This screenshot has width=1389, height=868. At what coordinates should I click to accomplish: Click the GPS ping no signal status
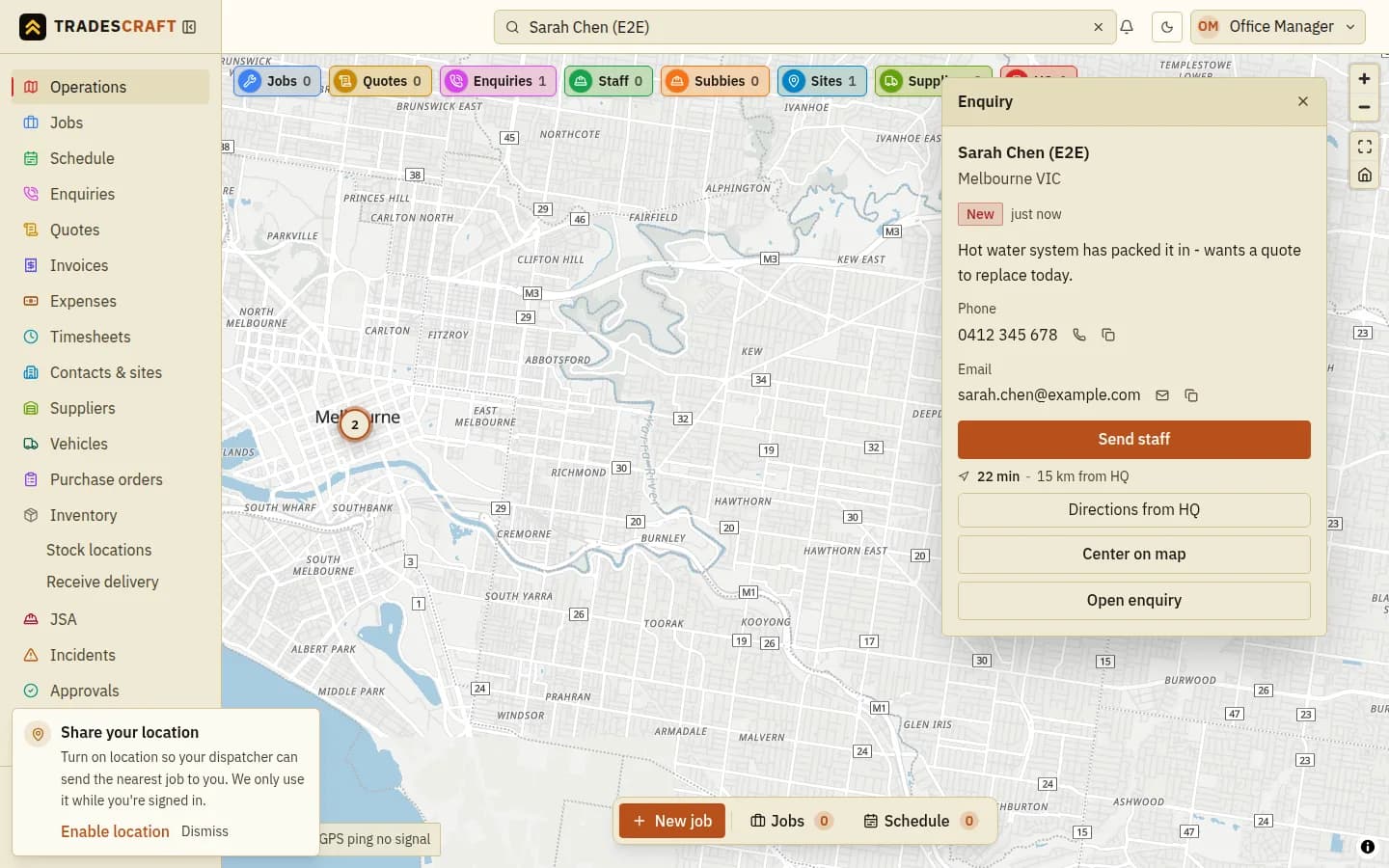(x=374, y=839)
